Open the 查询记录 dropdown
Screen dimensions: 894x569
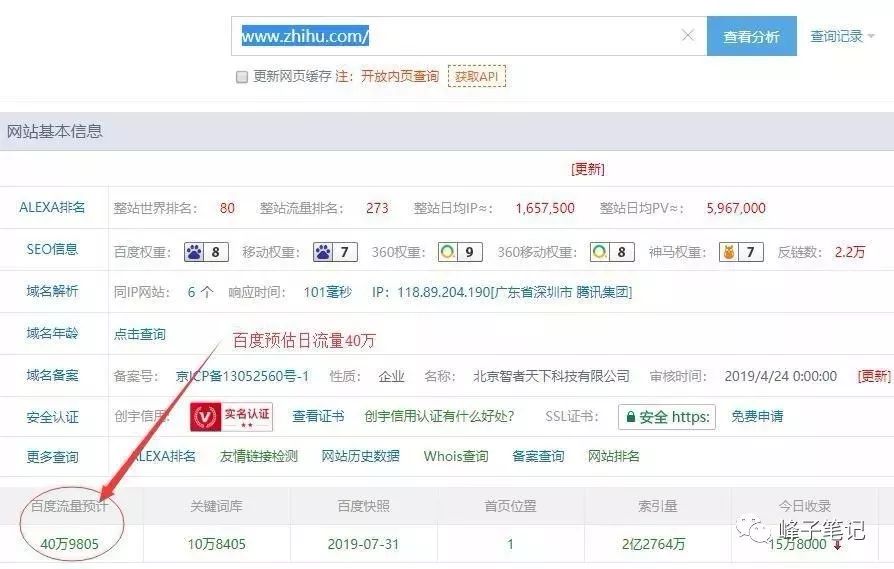[842, 36]
